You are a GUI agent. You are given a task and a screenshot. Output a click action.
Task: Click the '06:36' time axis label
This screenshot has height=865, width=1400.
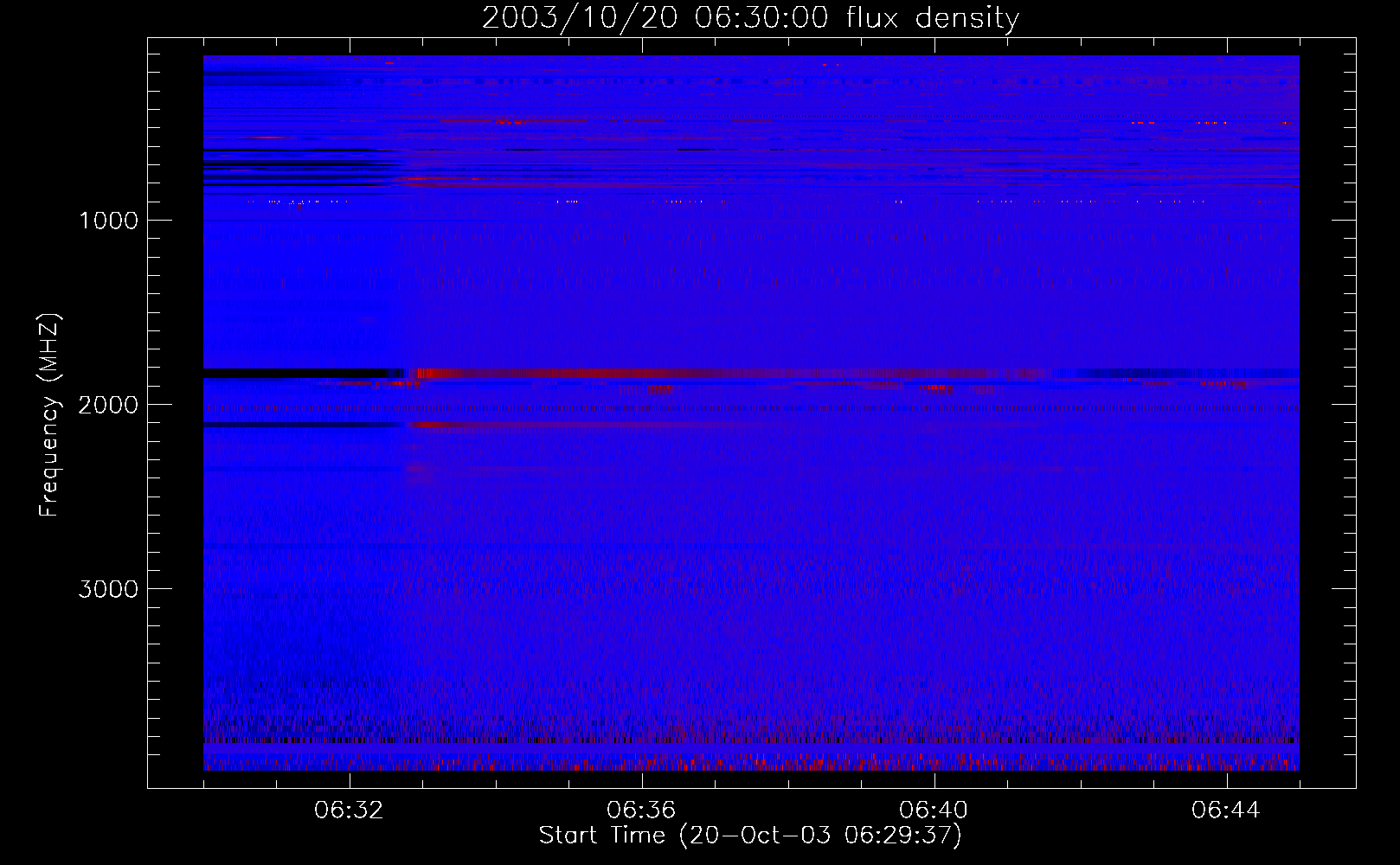tap(641, 811)
